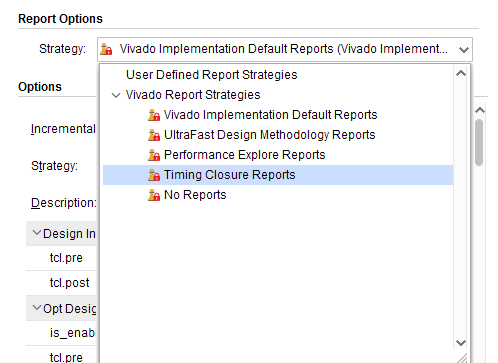The width and height of the screenshot is (498, 363).
Task: Open the Report Options Strategy dropdown arrow
Action: (x=464, y=50)
